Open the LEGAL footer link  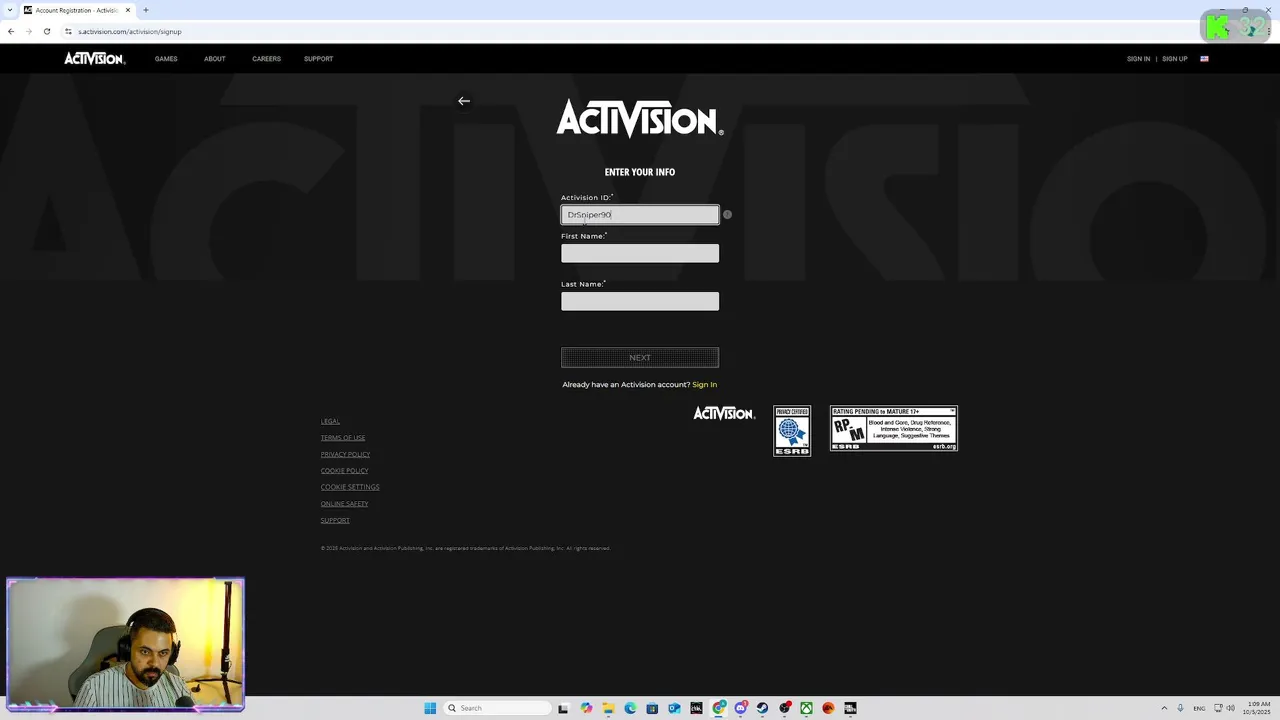click(330, 421)
